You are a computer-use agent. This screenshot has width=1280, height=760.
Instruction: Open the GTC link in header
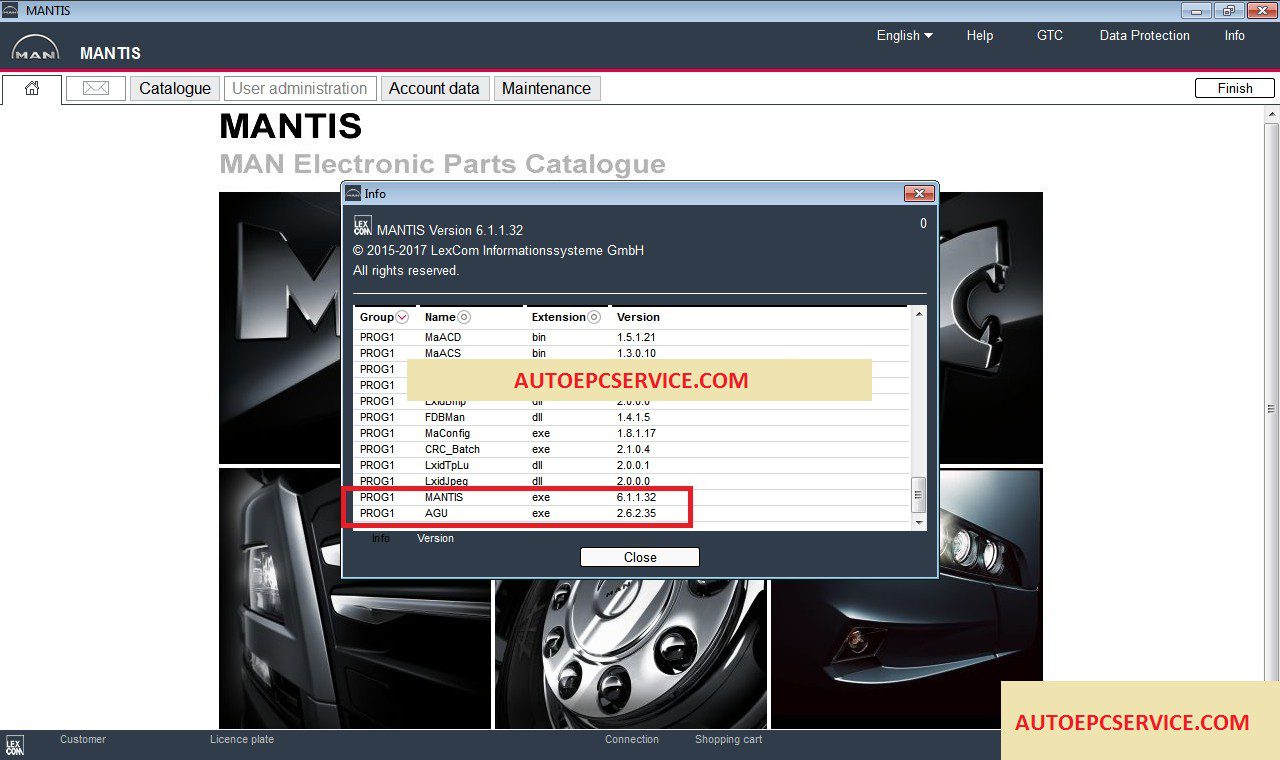(1050, 35)
